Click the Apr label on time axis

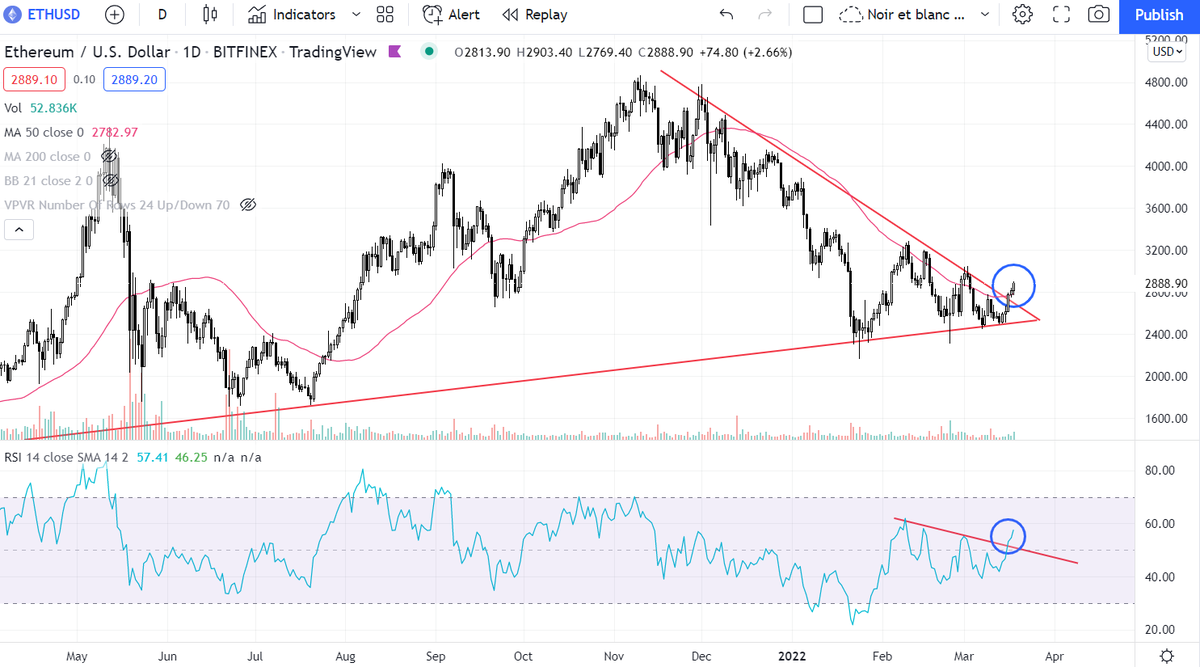click(x=1053, y=656)
